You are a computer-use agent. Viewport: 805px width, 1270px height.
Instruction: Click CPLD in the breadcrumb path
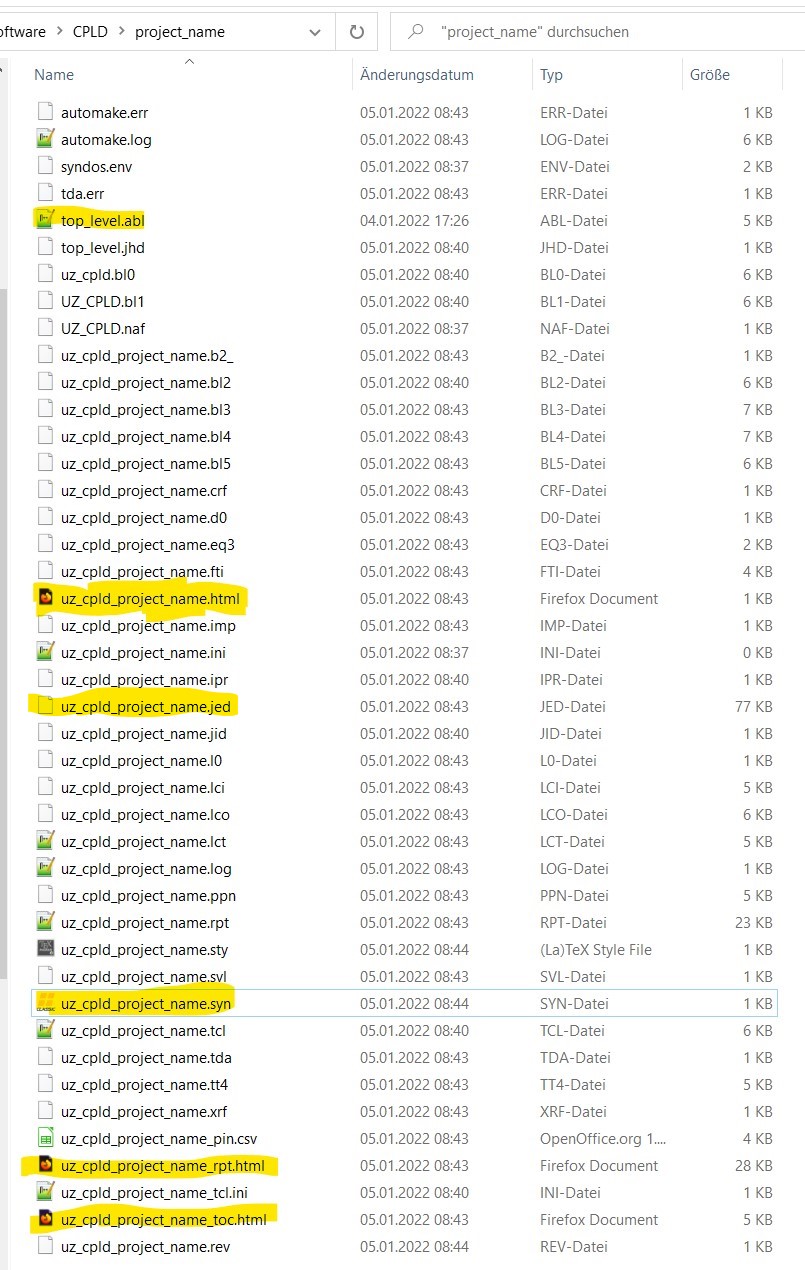pos(89,32)
